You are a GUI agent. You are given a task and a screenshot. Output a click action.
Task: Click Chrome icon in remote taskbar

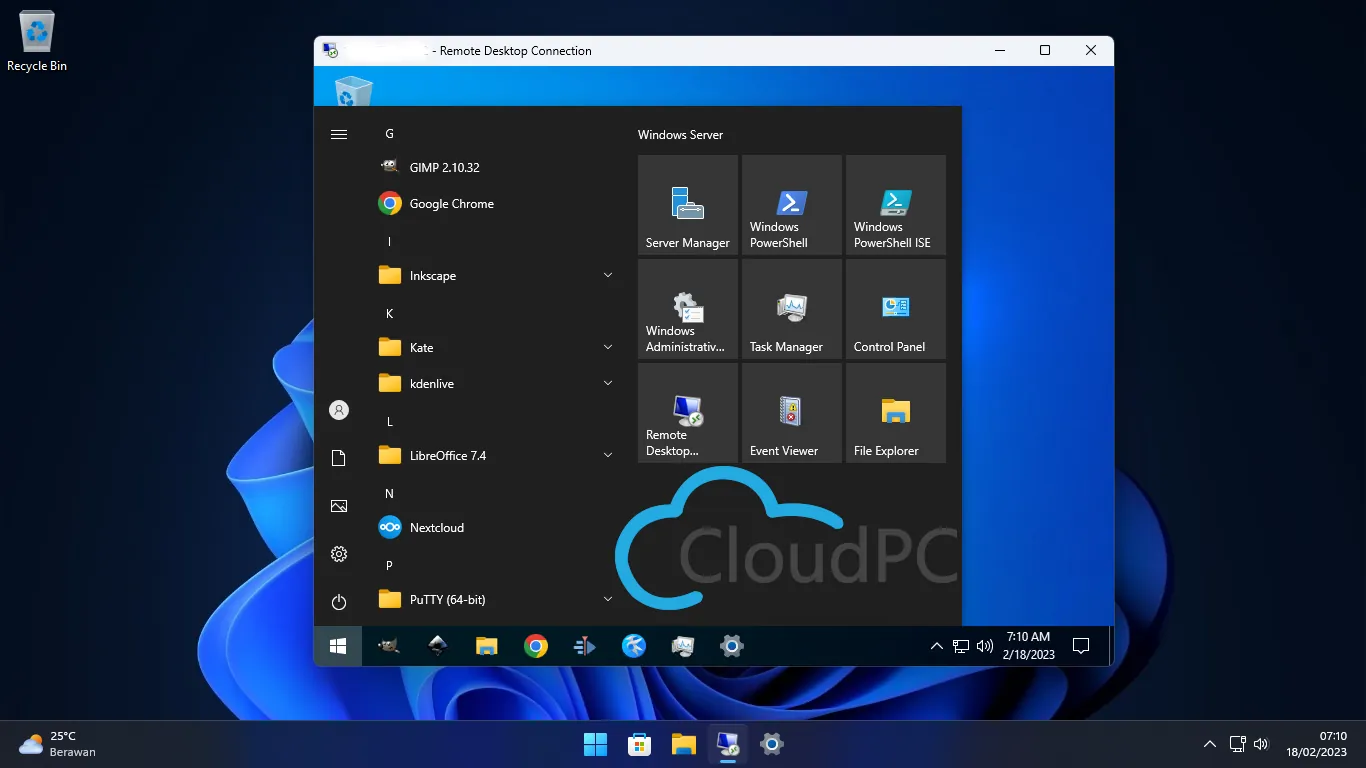click(536, 646)
